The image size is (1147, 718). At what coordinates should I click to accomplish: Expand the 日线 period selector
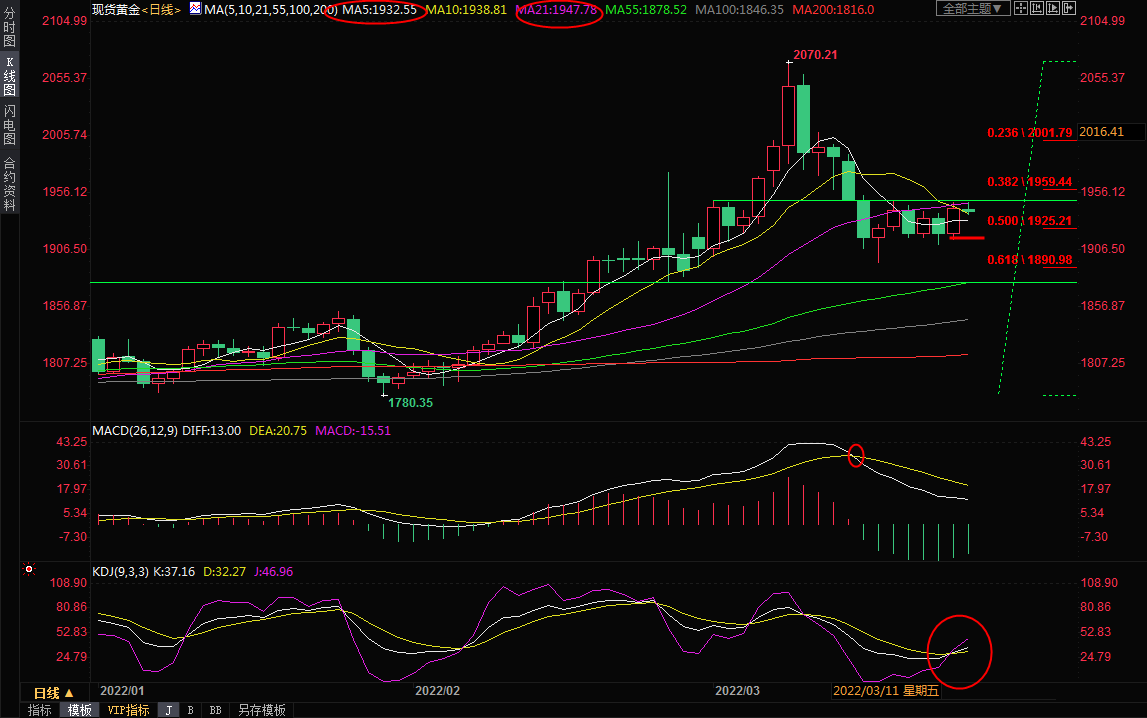pos(45,693)
